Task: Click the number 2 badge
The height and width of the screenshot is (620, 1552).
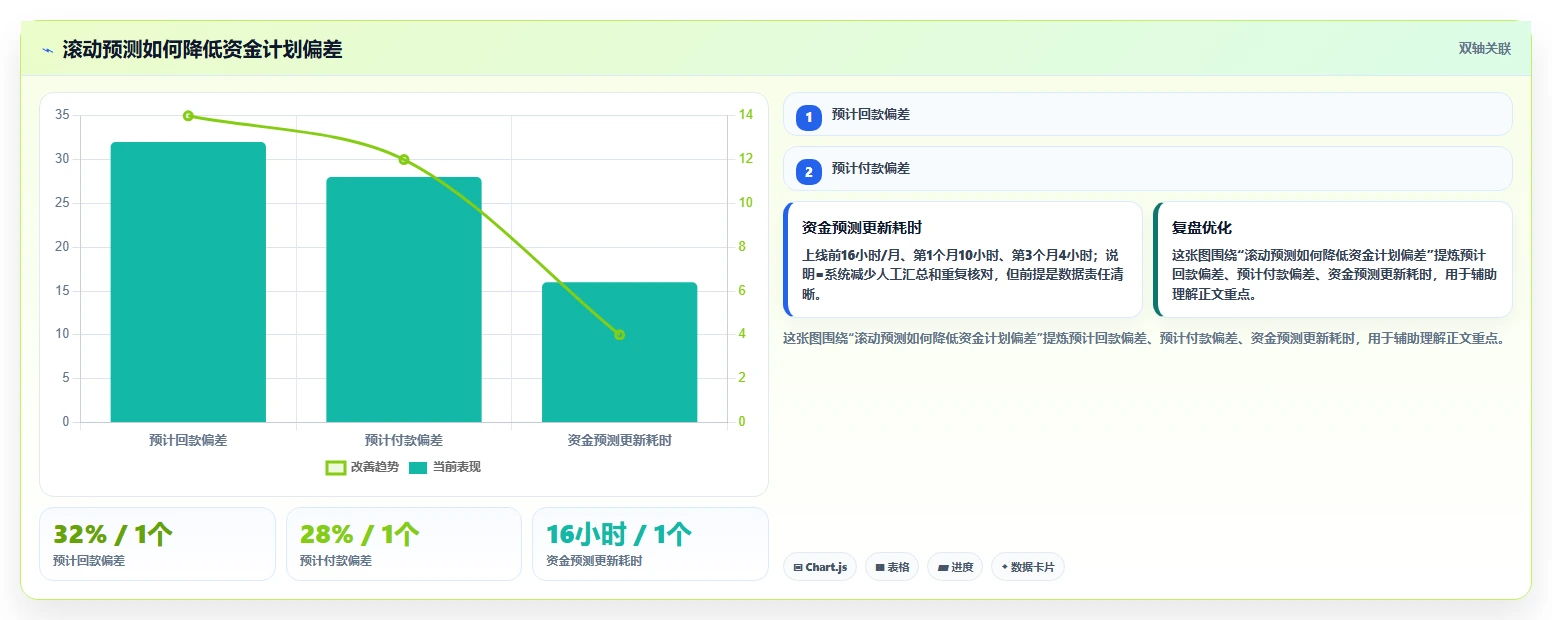Action: (x=809, y=172)
